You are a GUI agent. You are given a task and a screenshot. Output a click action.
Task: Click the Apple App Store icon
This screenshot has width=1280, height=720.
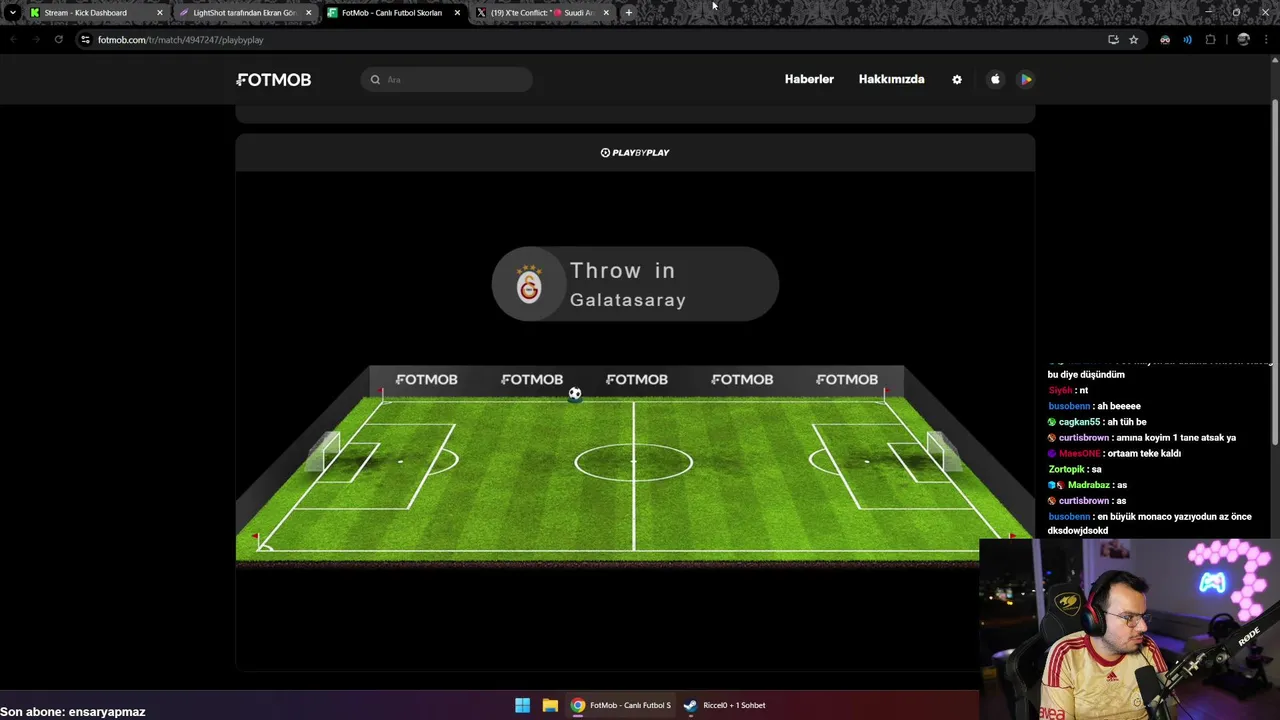point(995,79)
